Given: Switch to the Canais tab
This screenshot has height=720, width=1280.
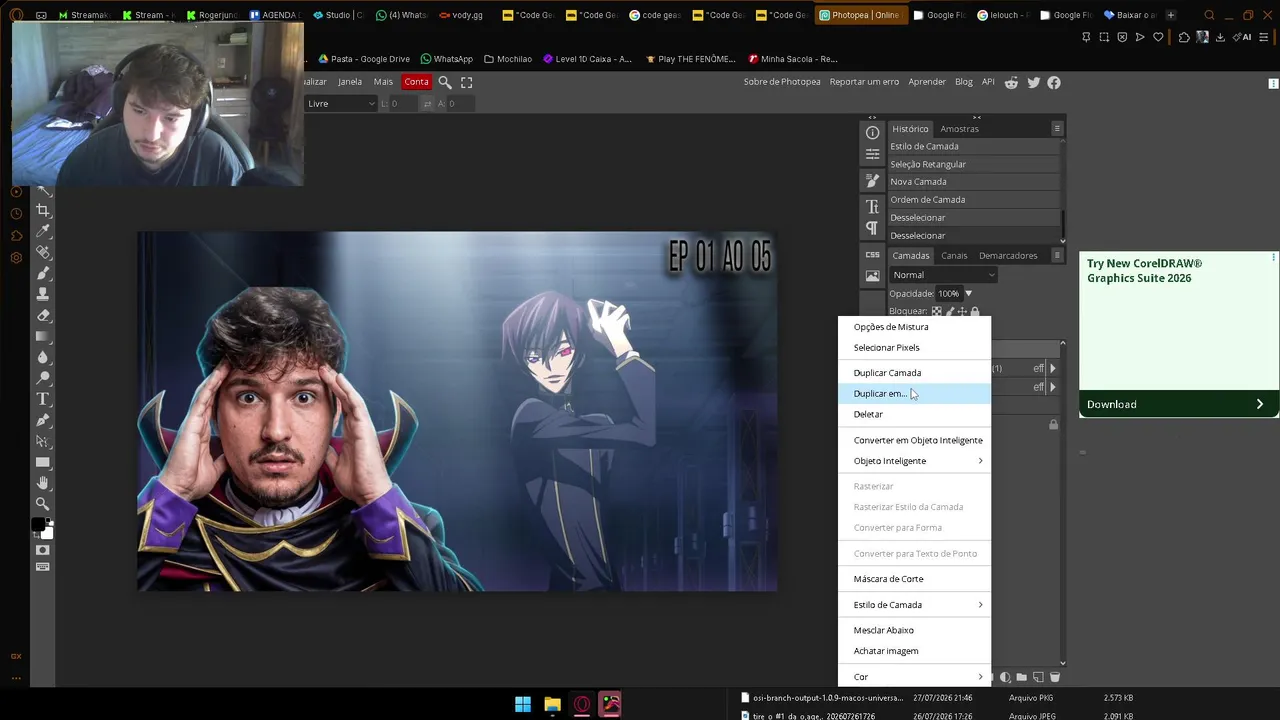Looking at the screenshot, I should pos(954,255).
